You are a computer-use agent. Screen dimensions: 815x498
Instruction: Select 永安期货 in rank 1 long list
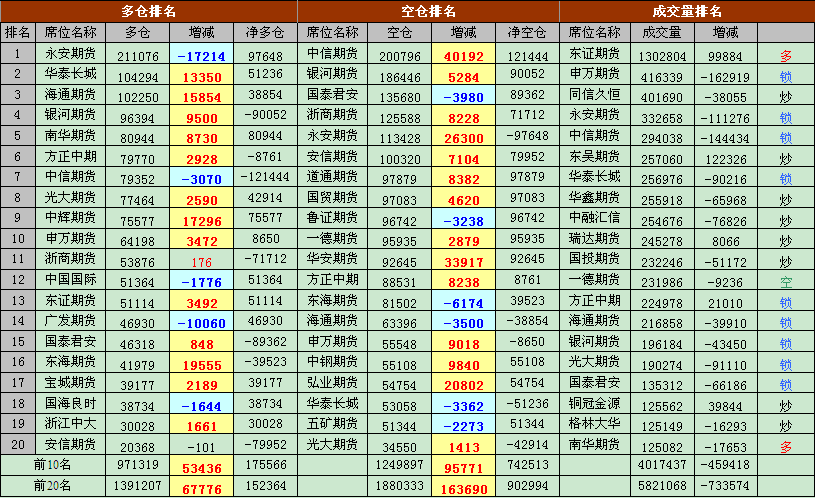coord(70,54)
